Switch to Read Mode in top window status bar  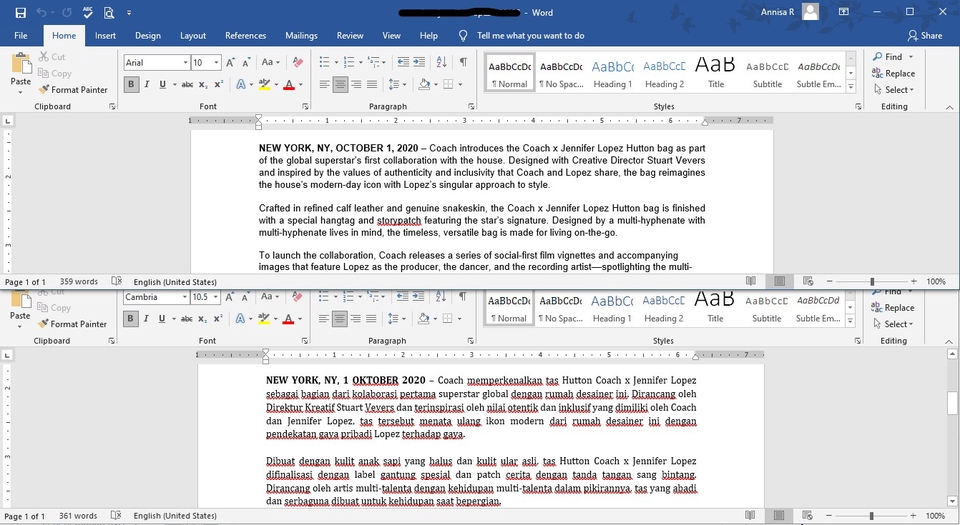[751, 281]
